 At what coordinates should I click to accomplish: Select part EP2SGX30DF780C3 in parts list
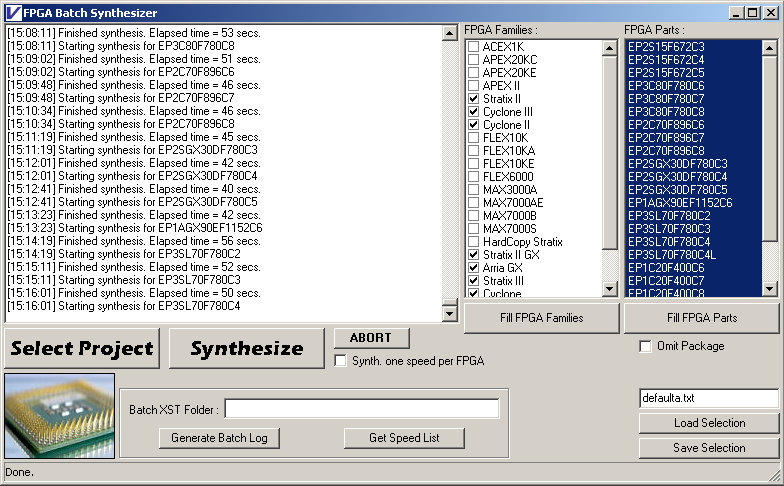pos(694,164)
